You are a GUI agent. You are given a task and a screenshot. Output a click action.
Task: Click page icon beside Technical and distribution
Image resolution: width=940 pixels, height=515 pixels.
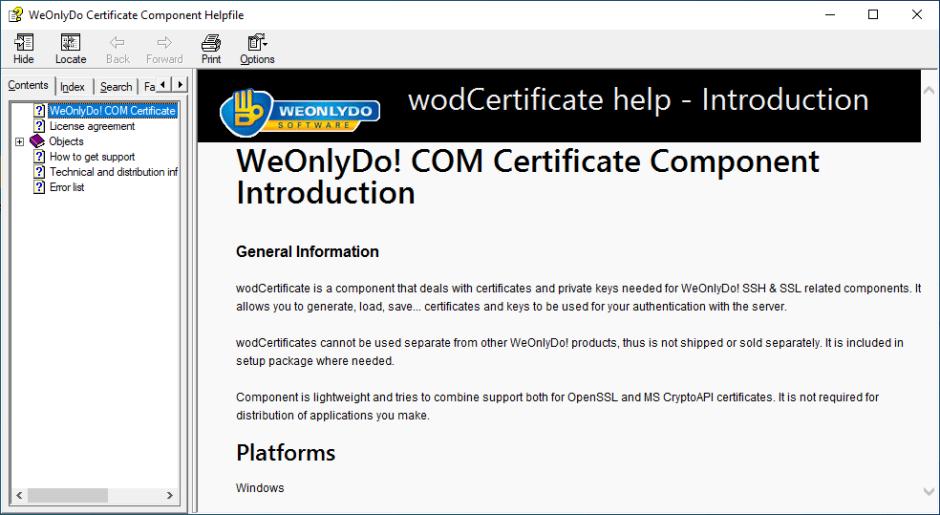tap(39, 171)
